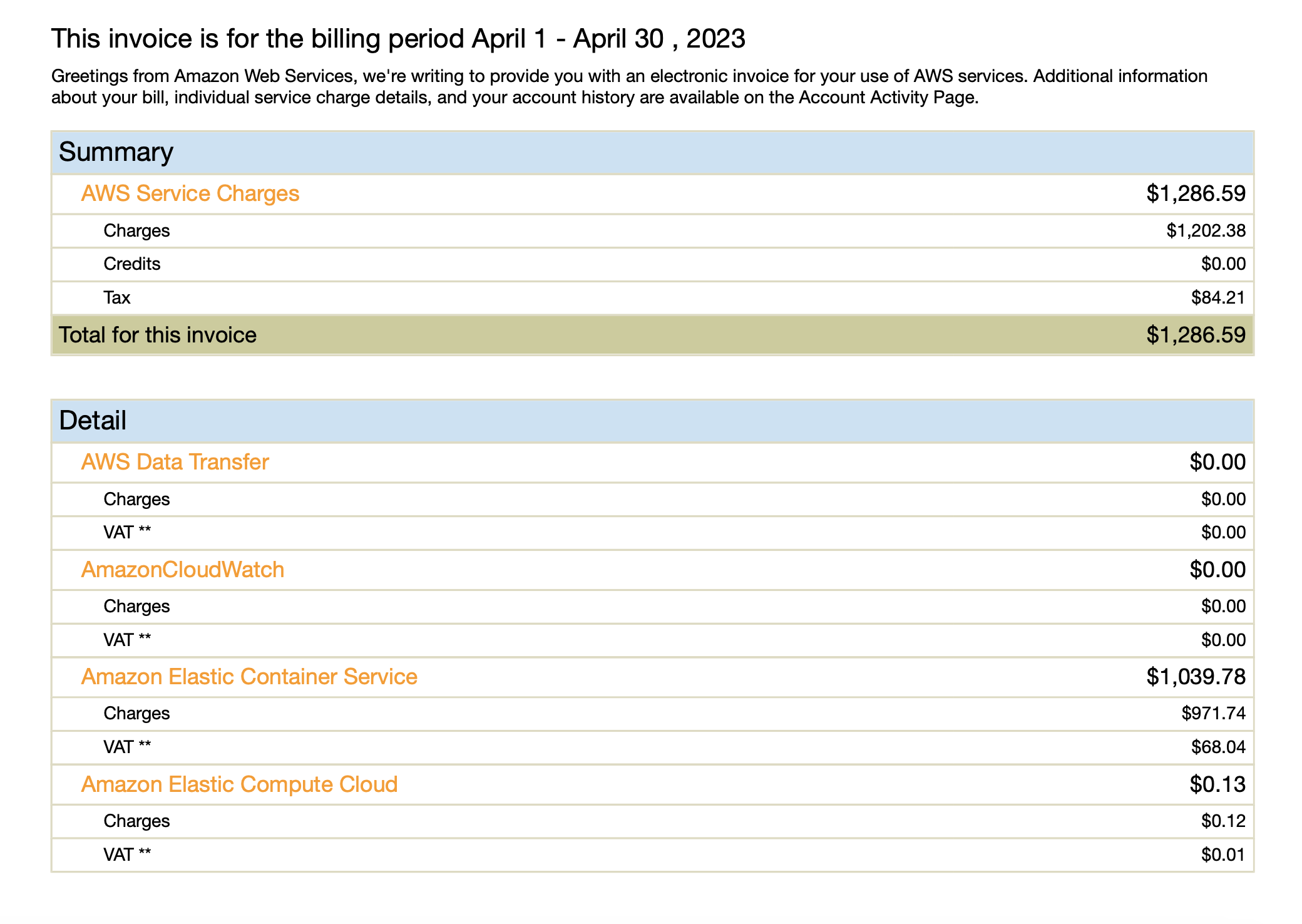
Task: Select the $0.01 VAT amount
Action: (x=1223, y=855)
